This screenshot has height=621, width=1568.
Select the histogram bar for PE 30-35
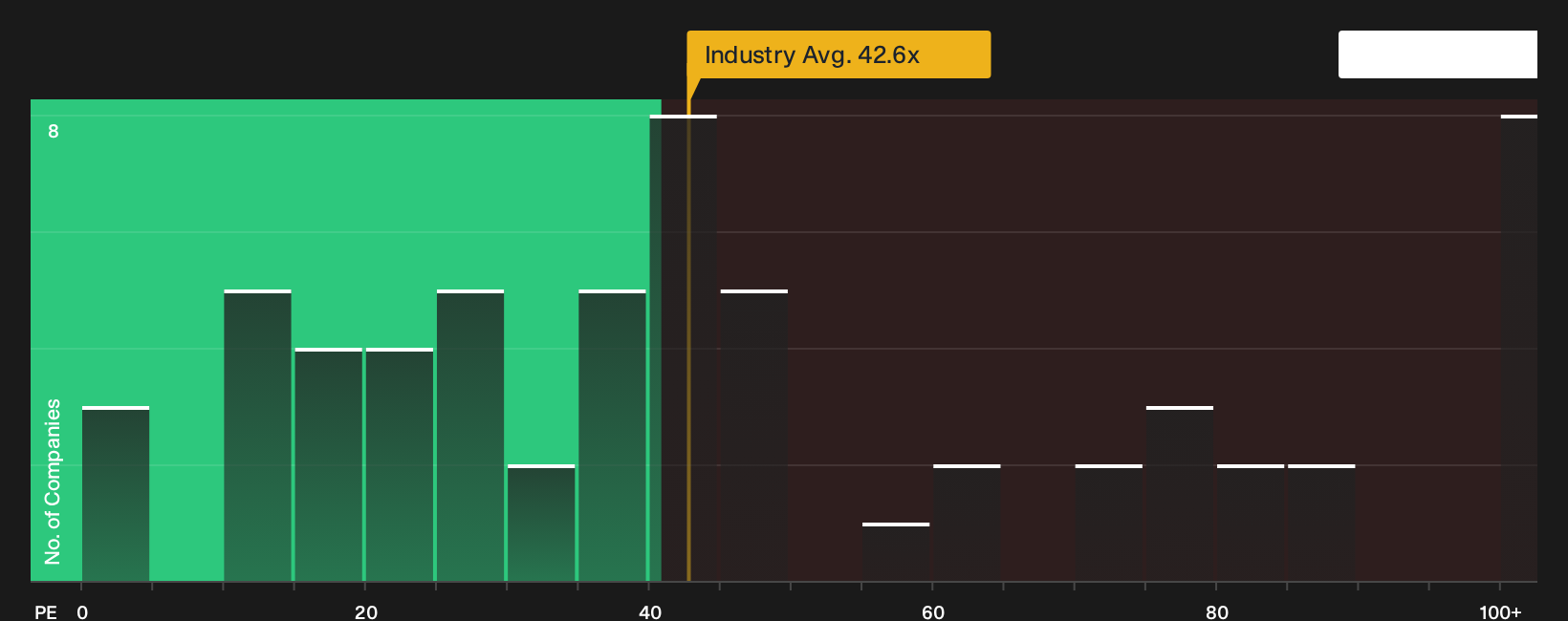point(541,523)
